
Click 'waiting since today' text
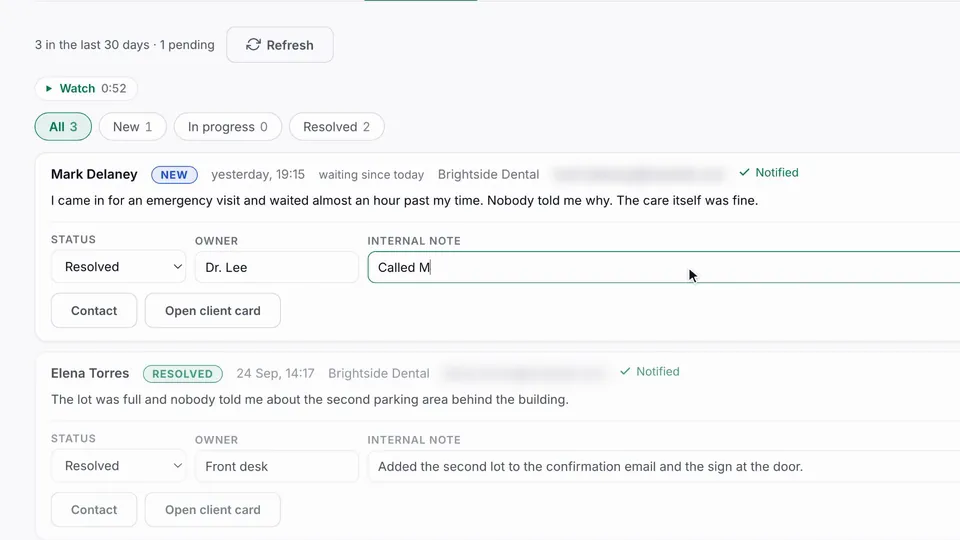(371, 174)
